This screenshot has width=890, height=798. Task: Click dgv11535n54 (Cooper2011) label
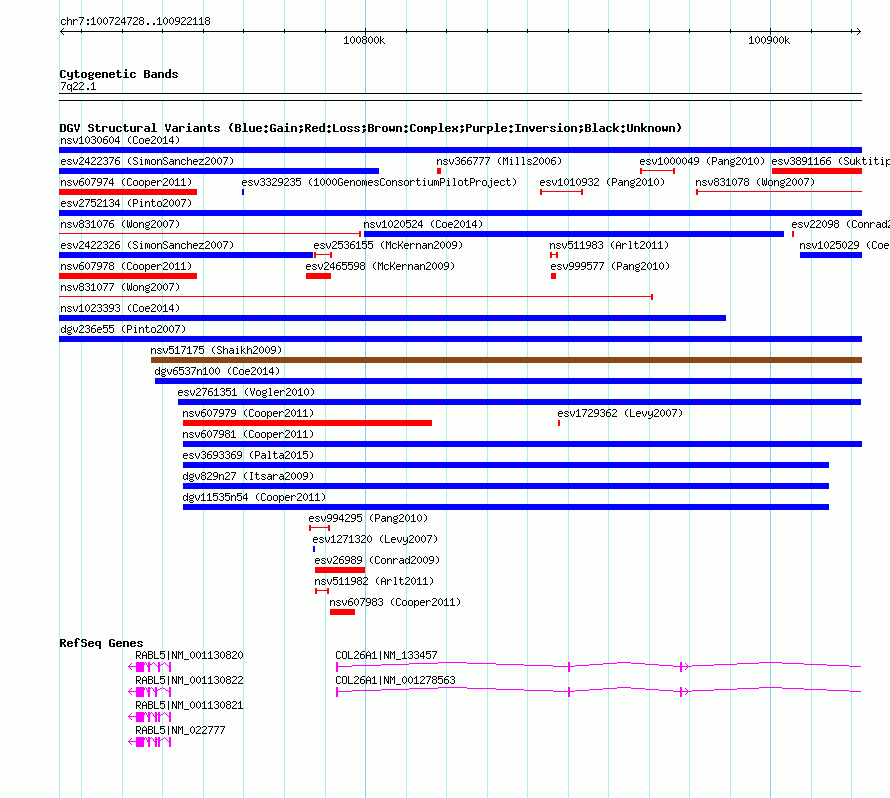tap(254, 497)
